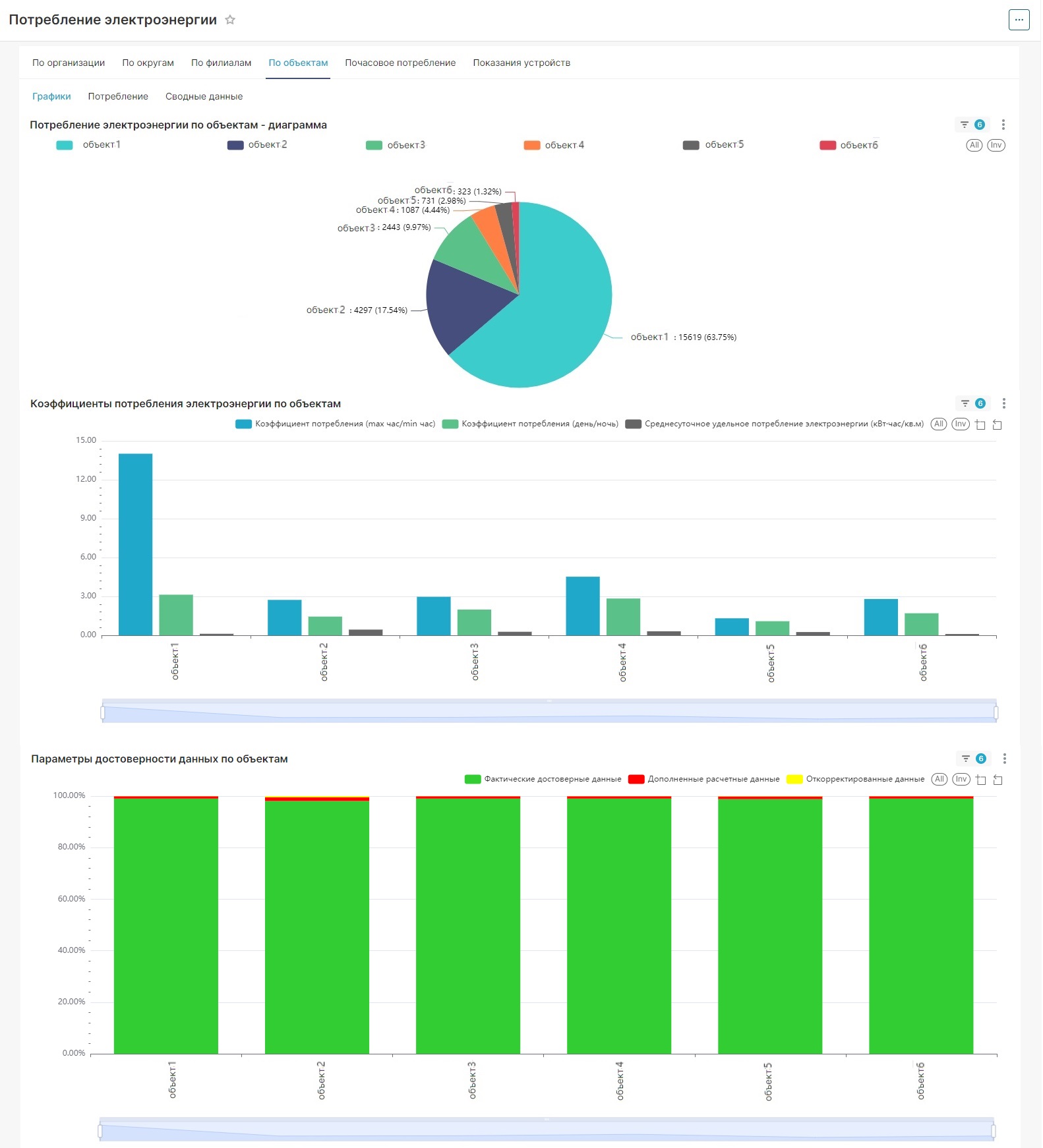Open the Показания устройств tab
Screen dimensions: 1043x1148
[x=521, y=63]
